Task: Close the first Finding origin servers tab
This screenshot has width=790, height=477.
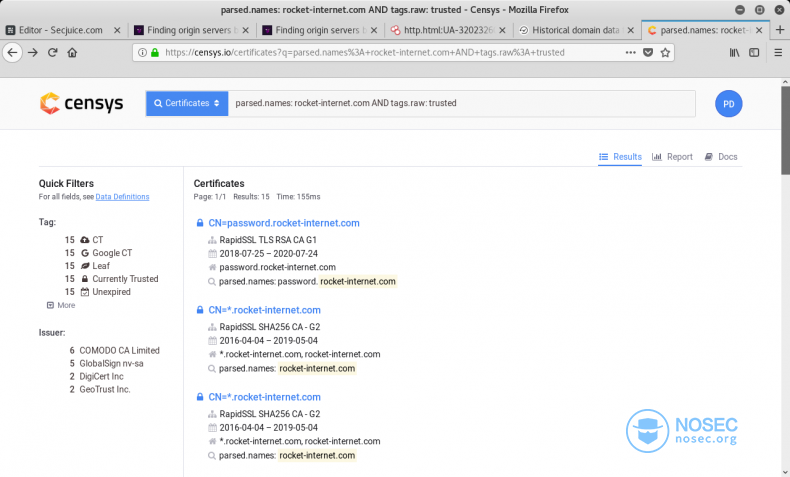Action: (x=245, y=30)
